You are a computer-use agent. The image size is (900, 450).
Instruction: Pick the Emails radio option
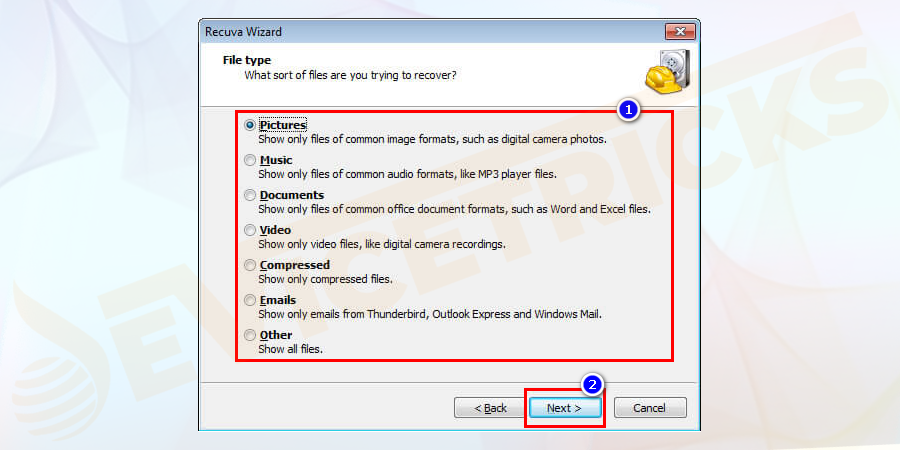pyautogui.click(x=250, y=300)
